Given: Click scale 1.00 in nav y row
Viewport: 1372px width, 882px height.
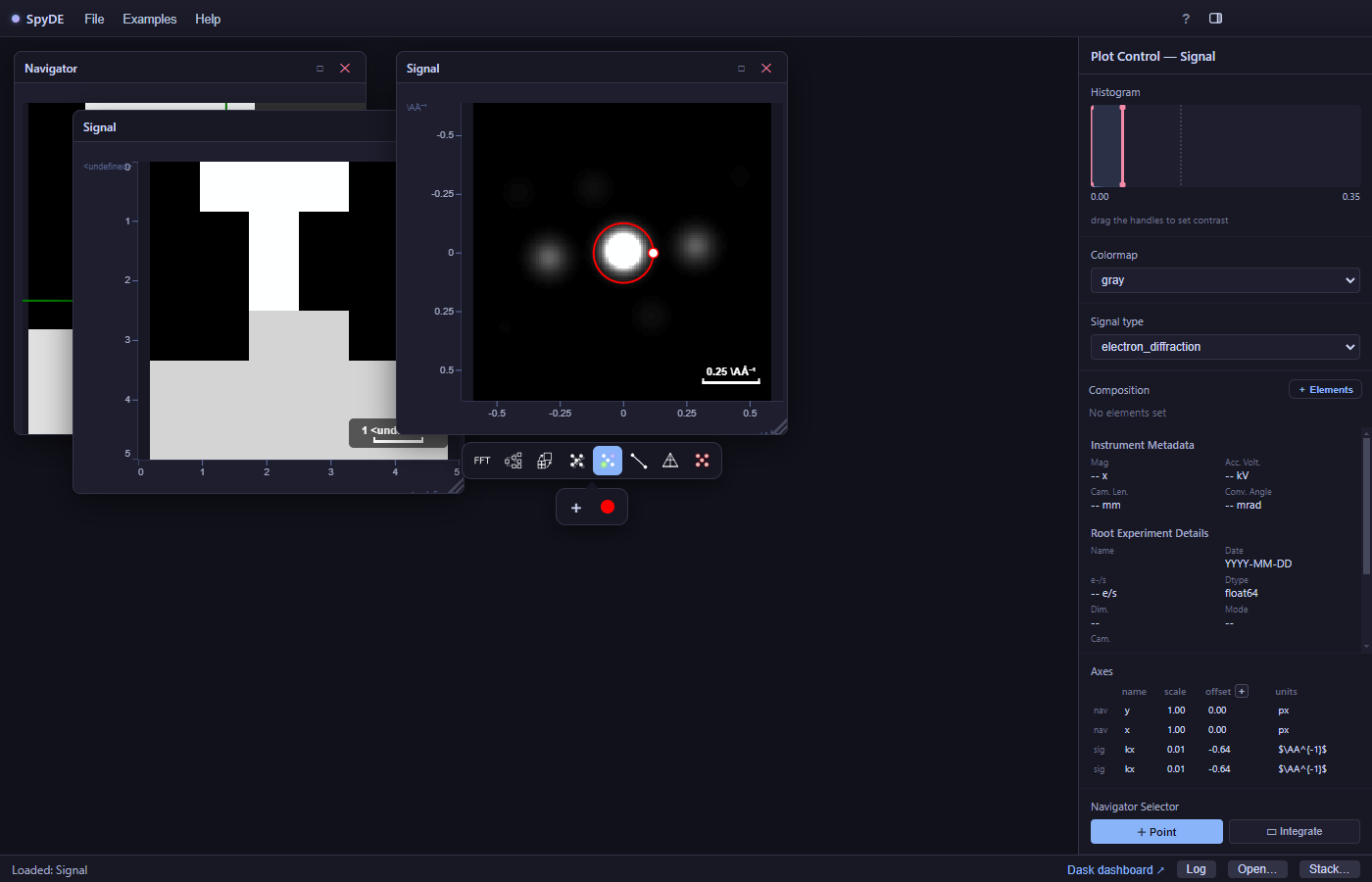Looking at the screenshot, I should 1176,710.
